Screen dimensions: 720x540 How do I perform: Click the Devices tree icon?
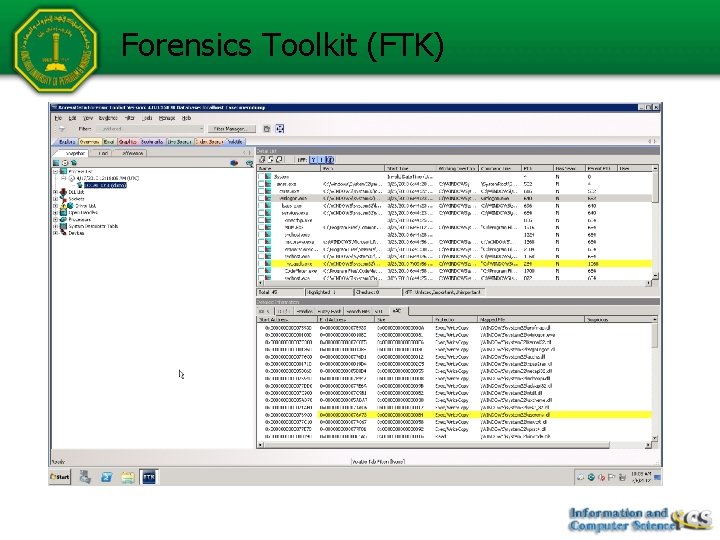(x=63, y=233)
